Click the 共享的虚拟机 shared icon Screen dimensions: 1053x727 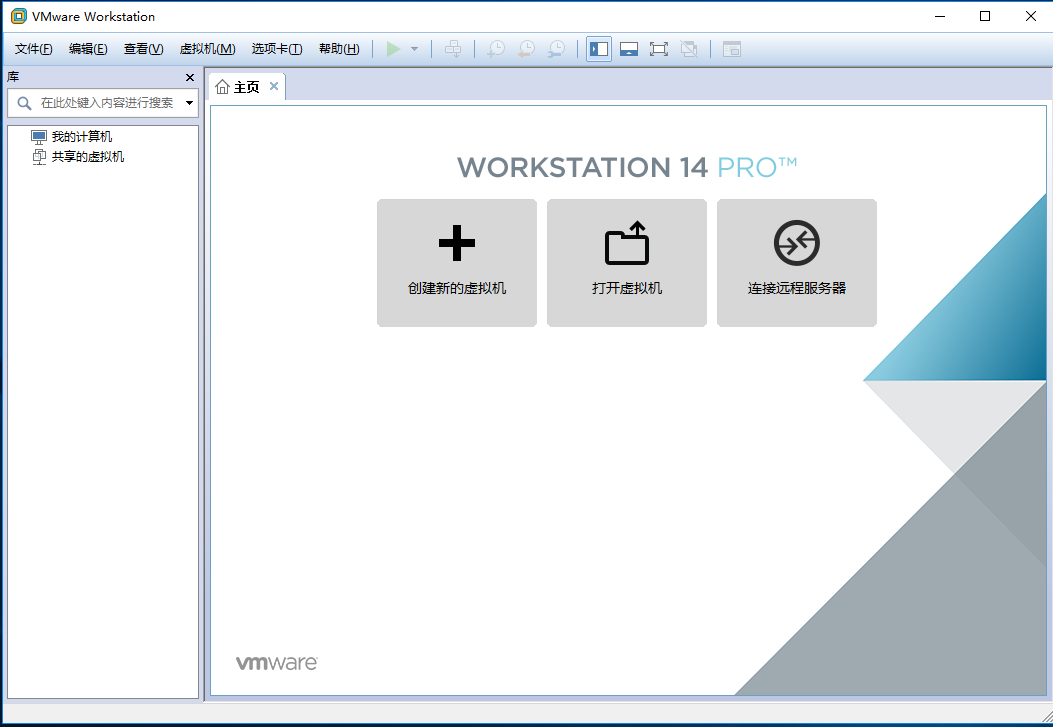coord(39,157)
